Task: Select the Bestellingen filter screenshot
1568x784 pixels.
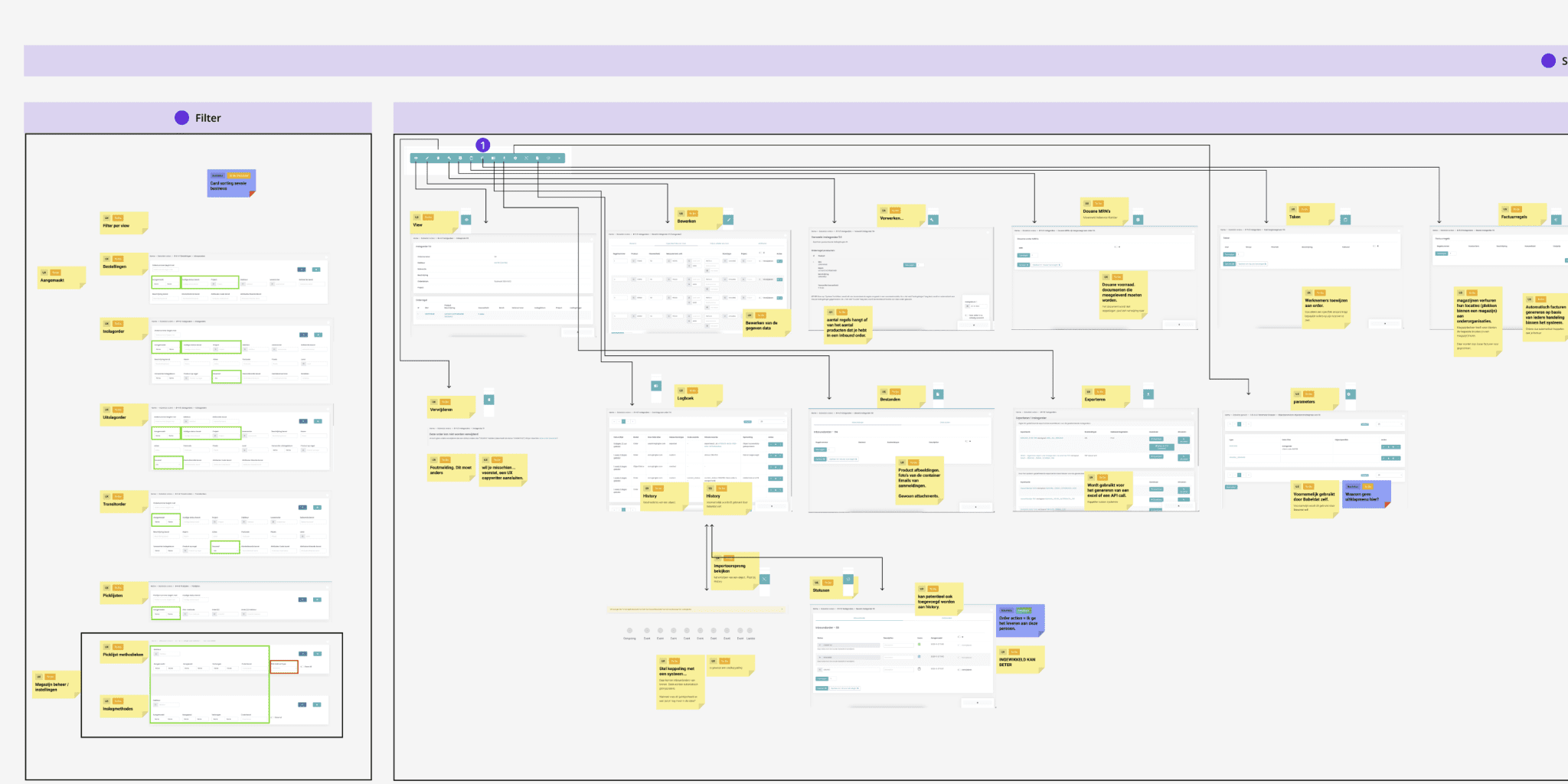Action: [x=239, y=279]
